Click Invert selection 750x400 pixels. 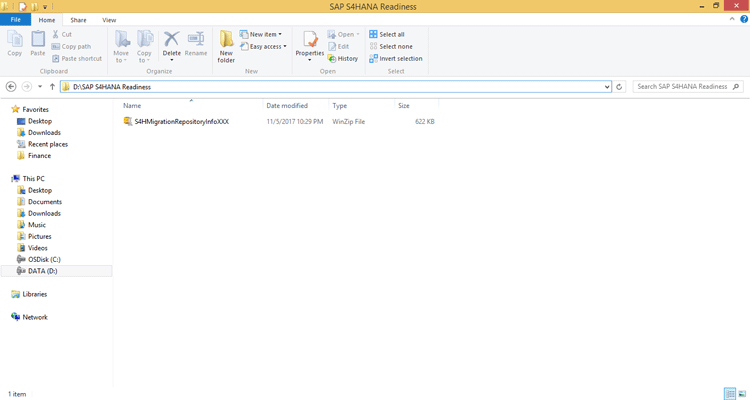click(396, 58)
